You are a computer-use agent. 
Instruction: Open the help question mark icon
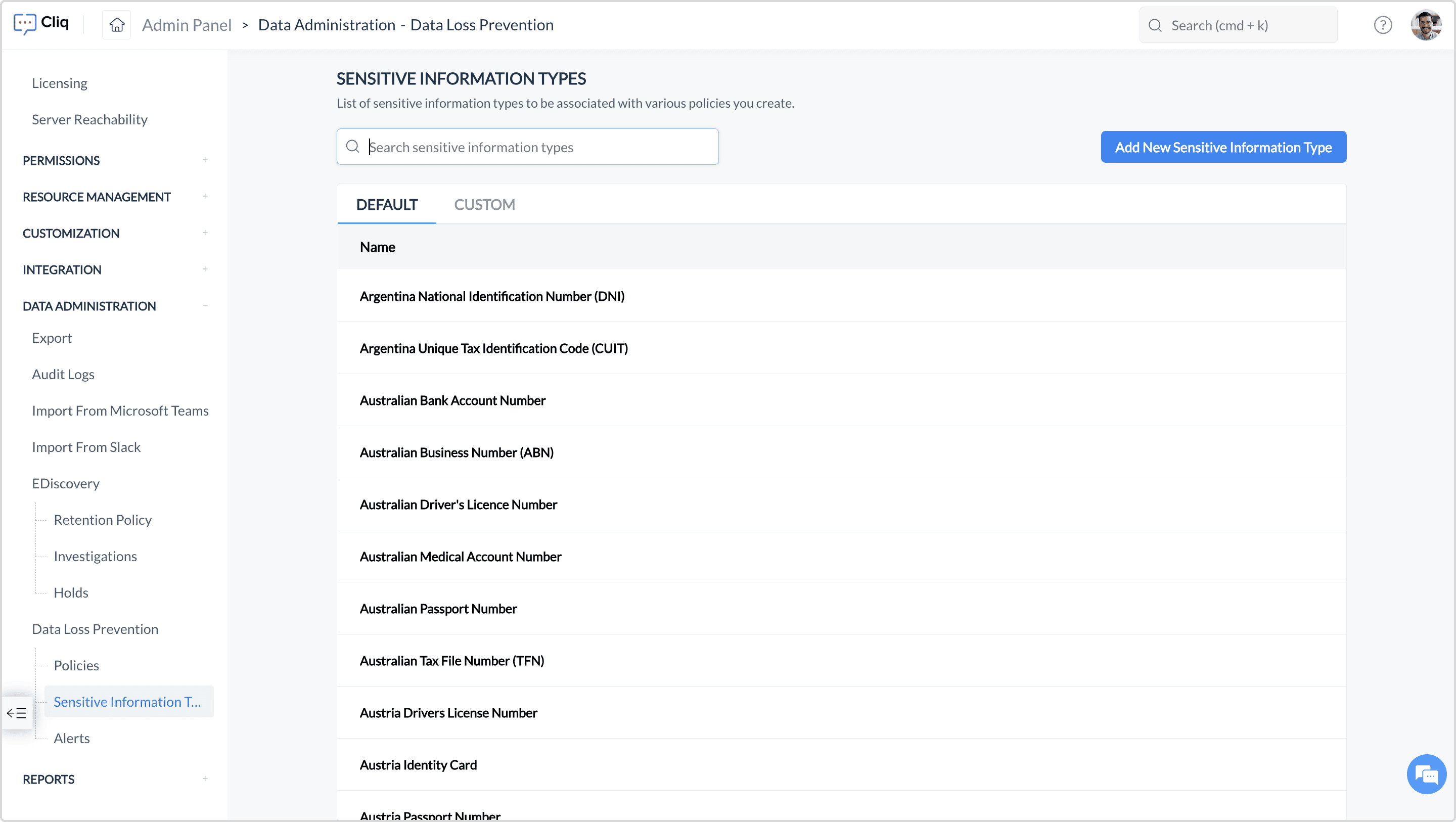[x=1383, y=25]
